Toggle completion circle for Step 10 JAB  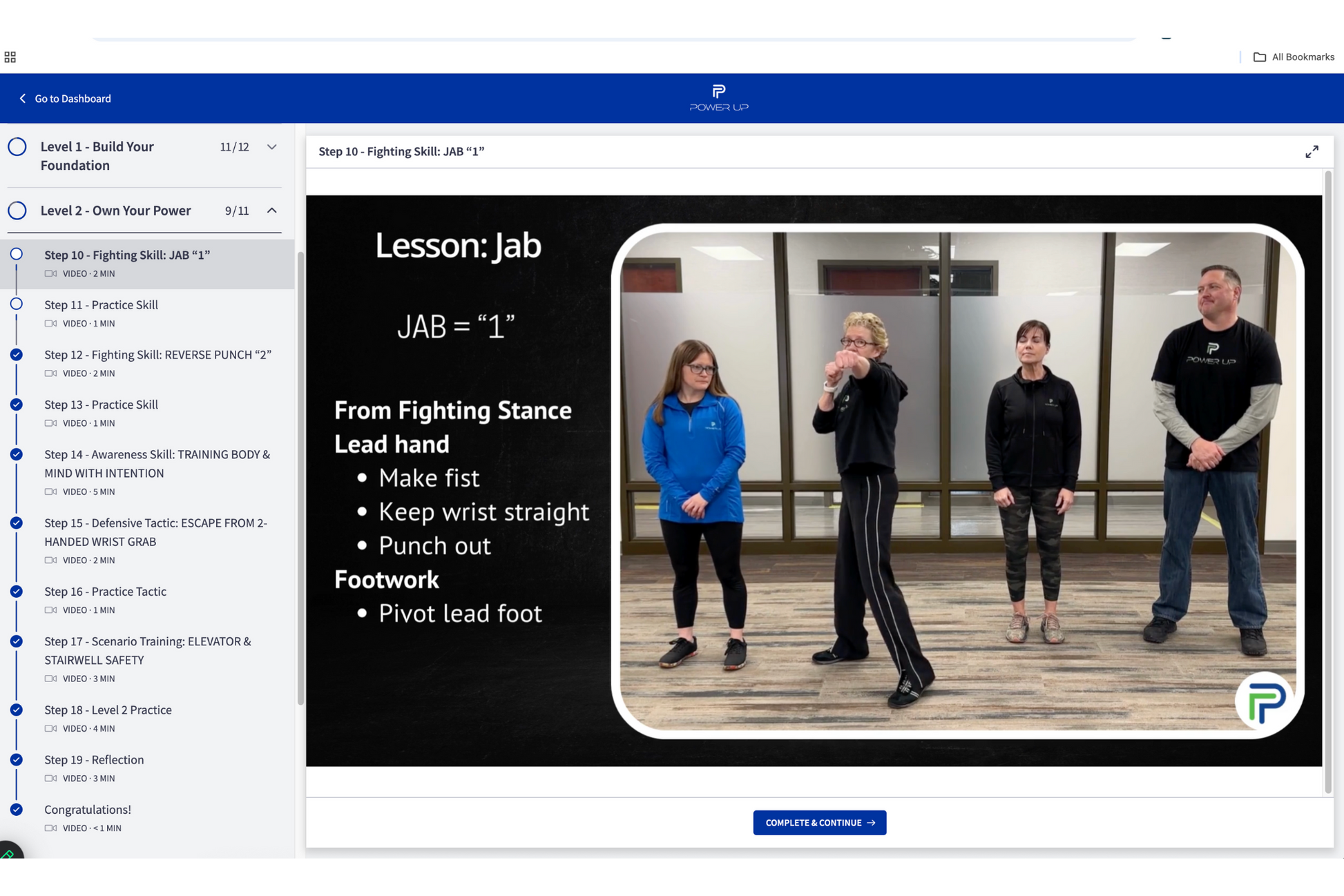17,255
